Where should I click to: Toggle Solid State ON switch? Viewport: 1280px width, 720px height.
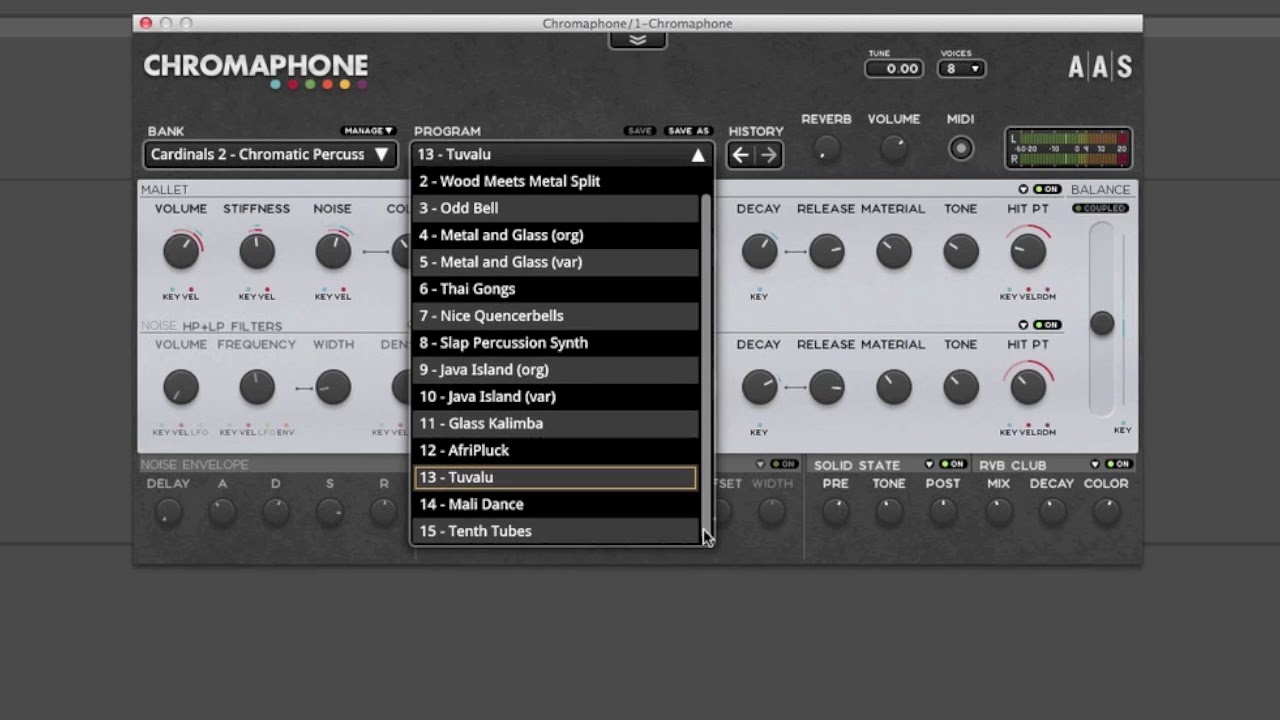(x=953, y=465)
